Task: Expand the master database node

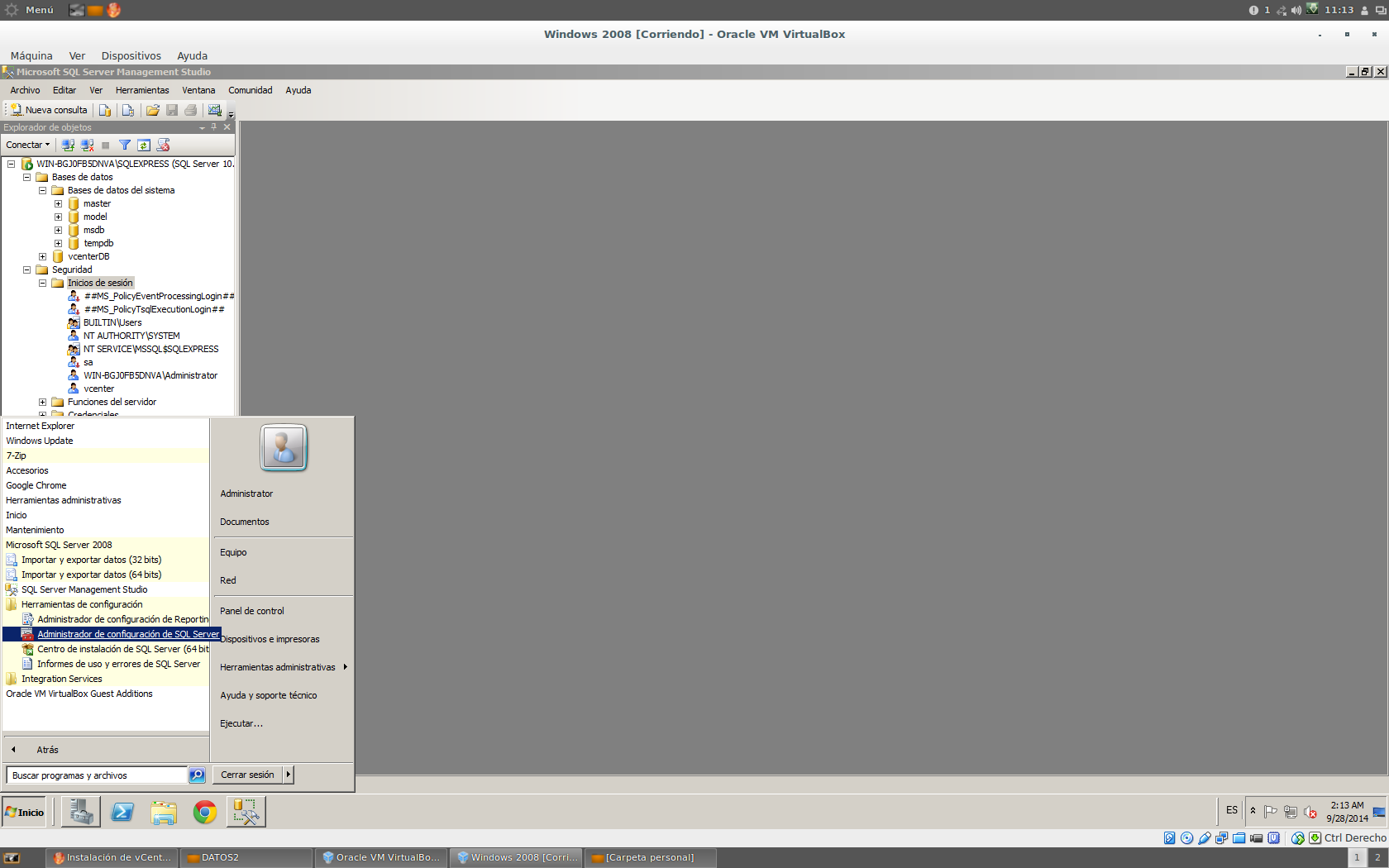Action: click(58, 203)
